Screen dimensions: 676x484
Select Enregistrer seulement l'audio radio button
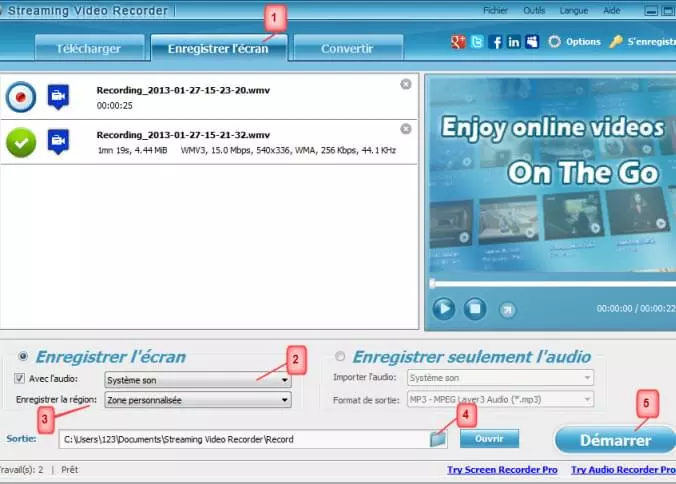tap(340, 356)
